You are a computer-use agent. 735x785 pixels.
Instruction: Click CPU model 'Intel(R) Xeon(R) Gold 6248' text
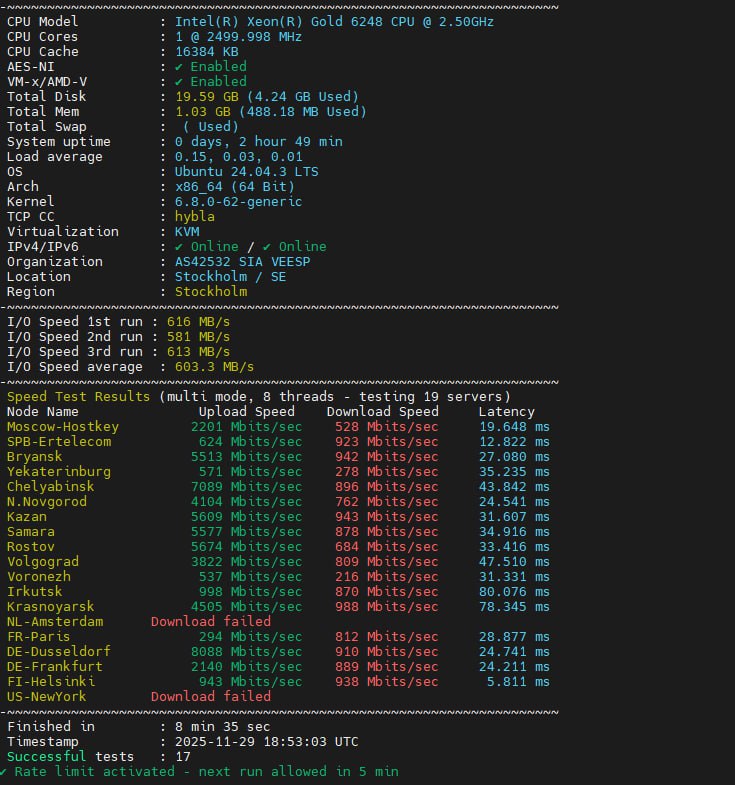(x=278, y=22)
